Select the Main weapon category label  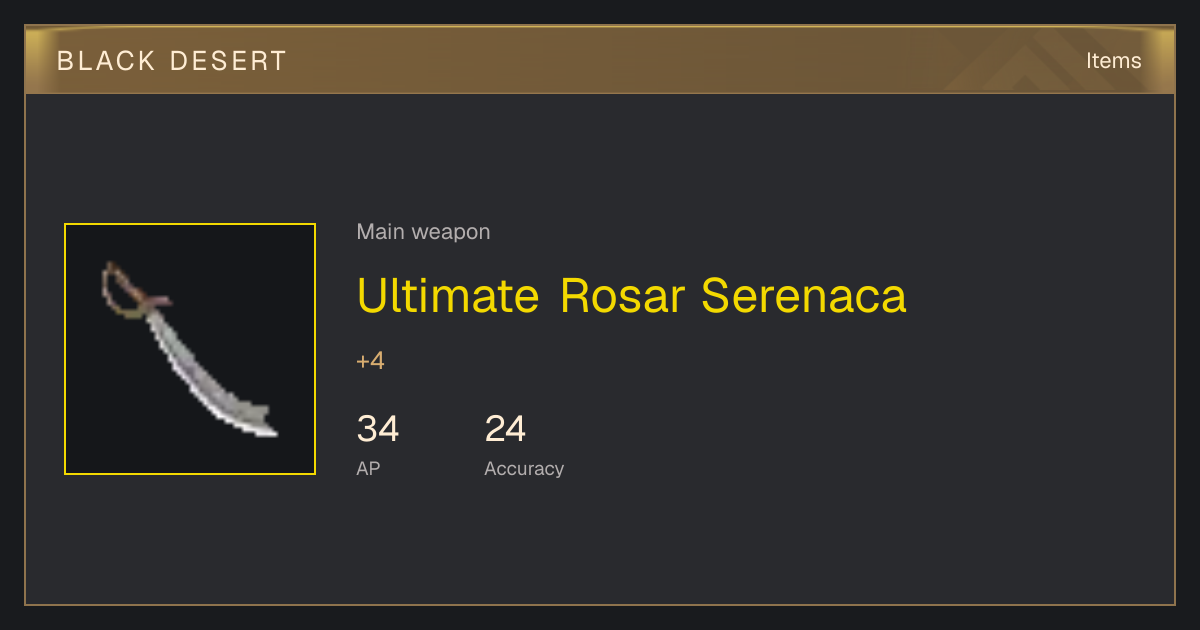(x=423, y=232)
